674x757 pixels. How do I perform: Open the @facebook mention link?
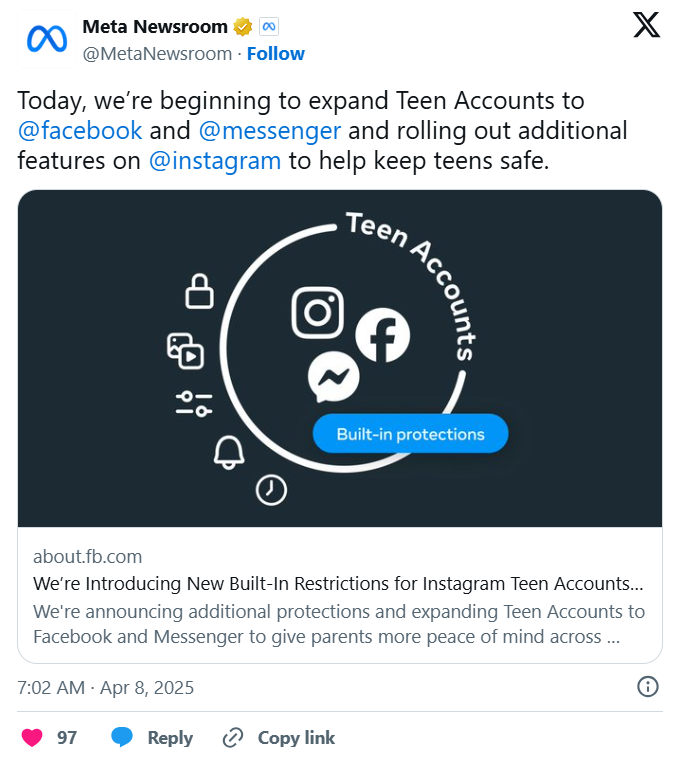(80, 131)
